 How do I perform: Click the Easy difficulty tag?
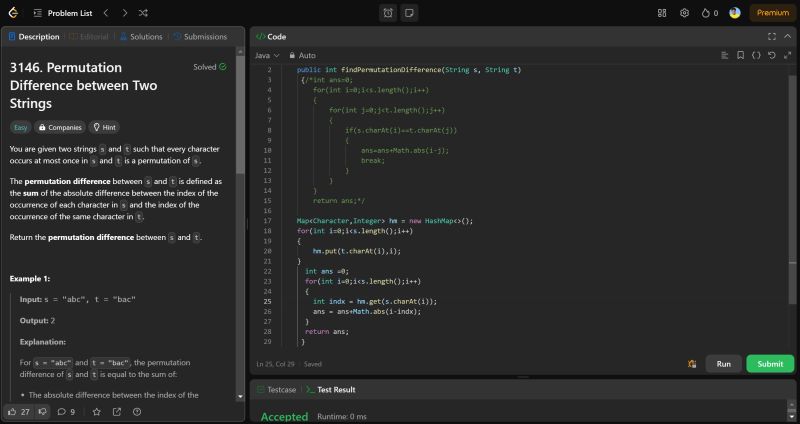click(20, 128)
